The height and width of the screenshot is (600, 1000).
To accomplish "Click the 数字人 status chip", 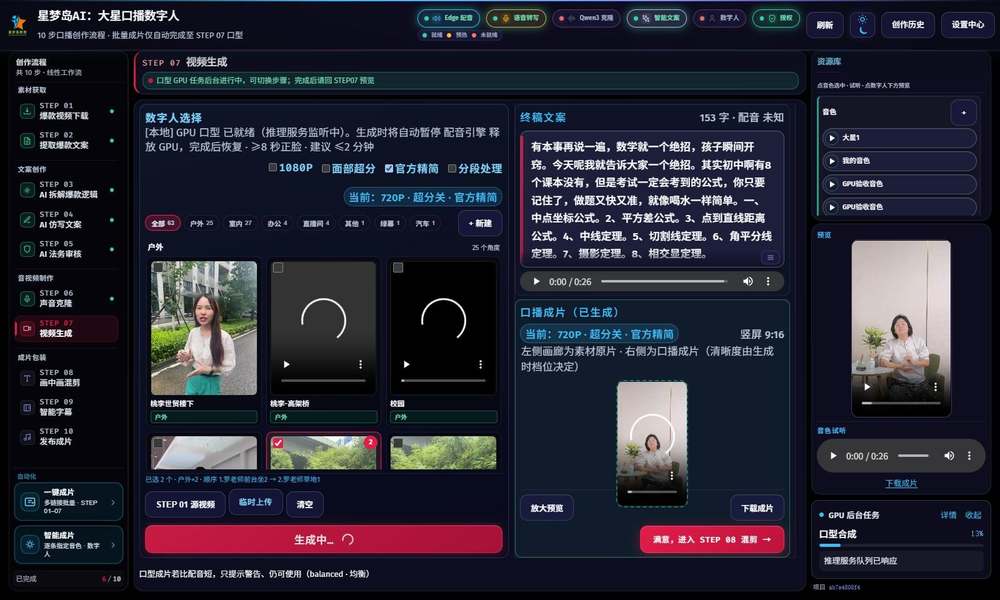I will pyautogui.click(x=719, y=18).
